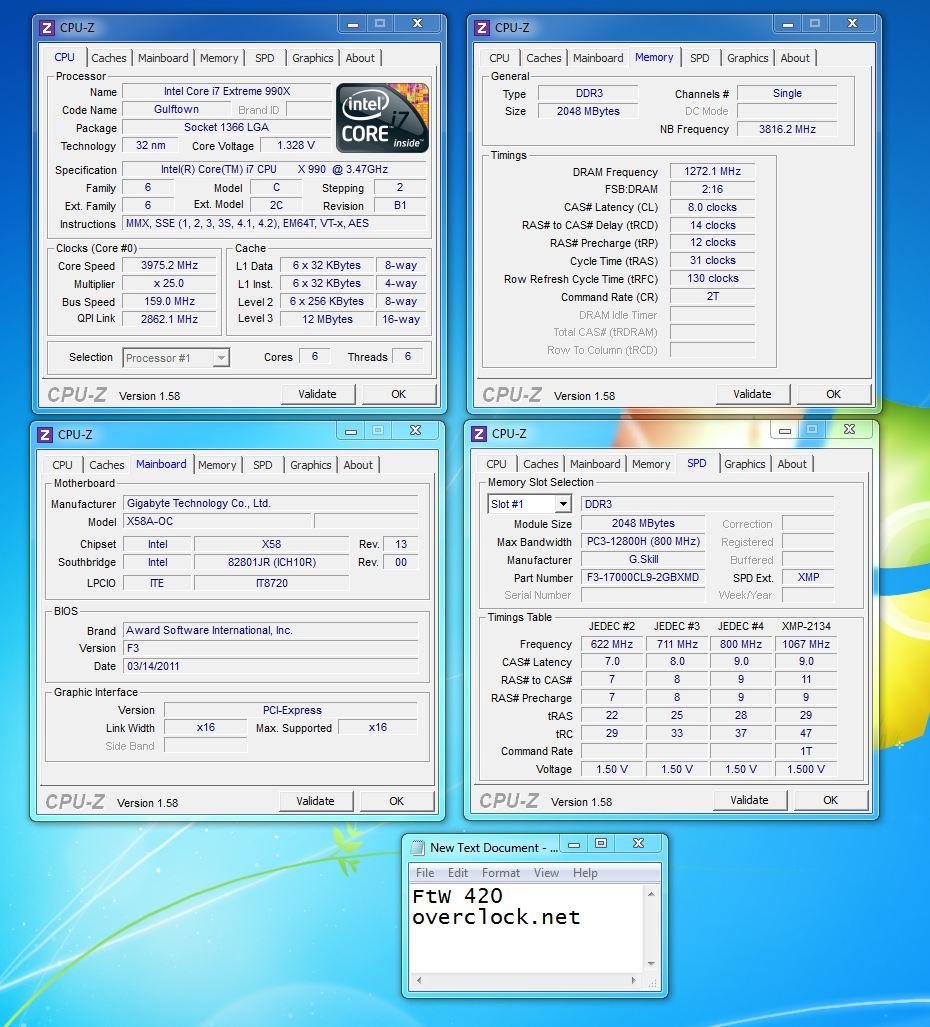Screen dimensions: 930x1027
Task: Close the Notepad New Text Document window
Action: (639, 844)
